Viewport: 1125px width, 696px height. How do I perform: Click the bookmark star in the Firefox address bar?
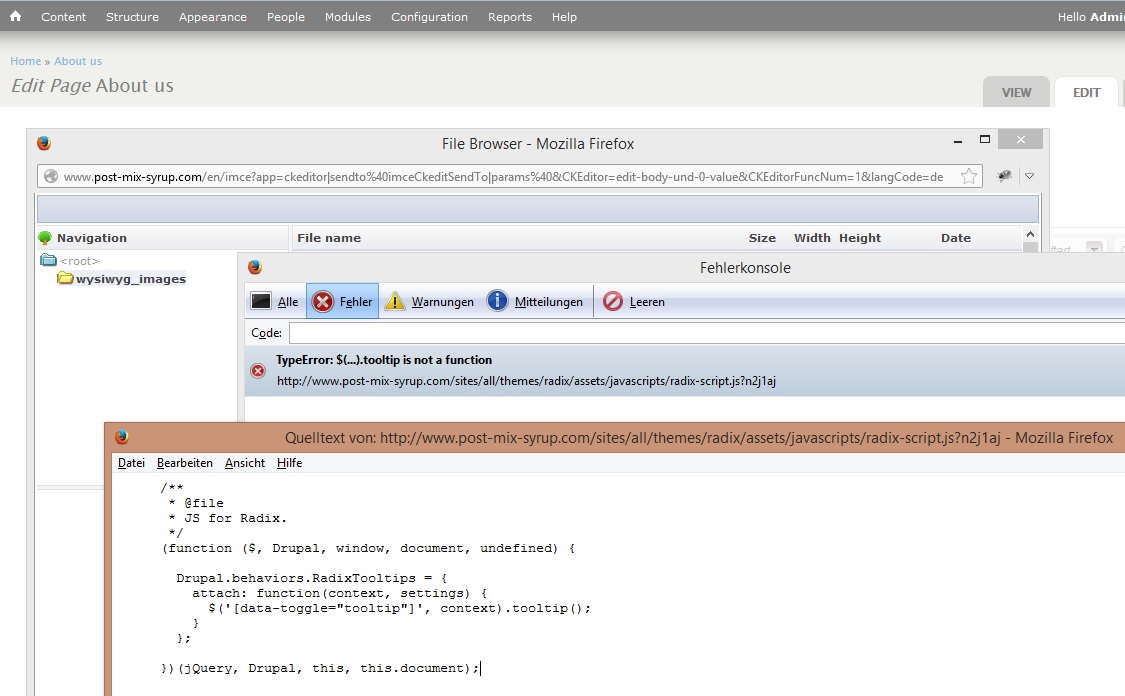pos(967,175)
